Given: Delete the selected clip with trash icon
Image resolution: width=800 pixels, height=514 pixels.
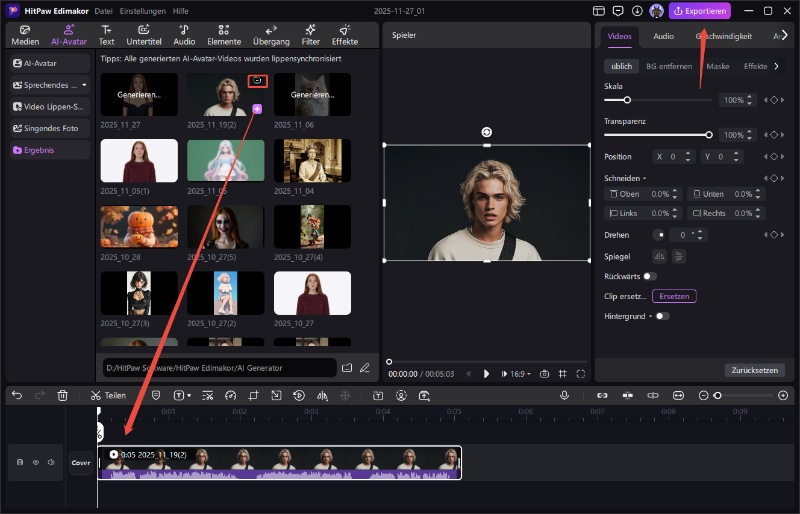Looking at the screenshot, I should pos(62,395).
